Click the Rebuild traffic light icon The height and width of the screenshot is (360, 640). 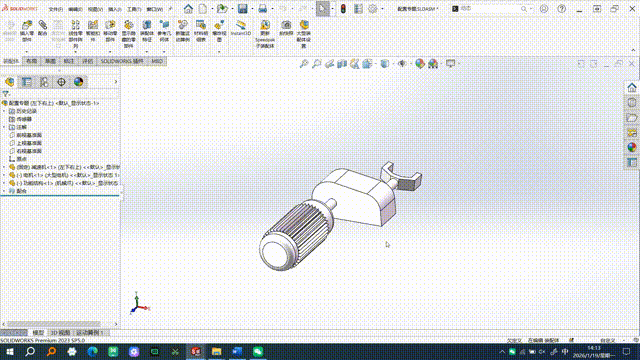[x=343, y=9]
